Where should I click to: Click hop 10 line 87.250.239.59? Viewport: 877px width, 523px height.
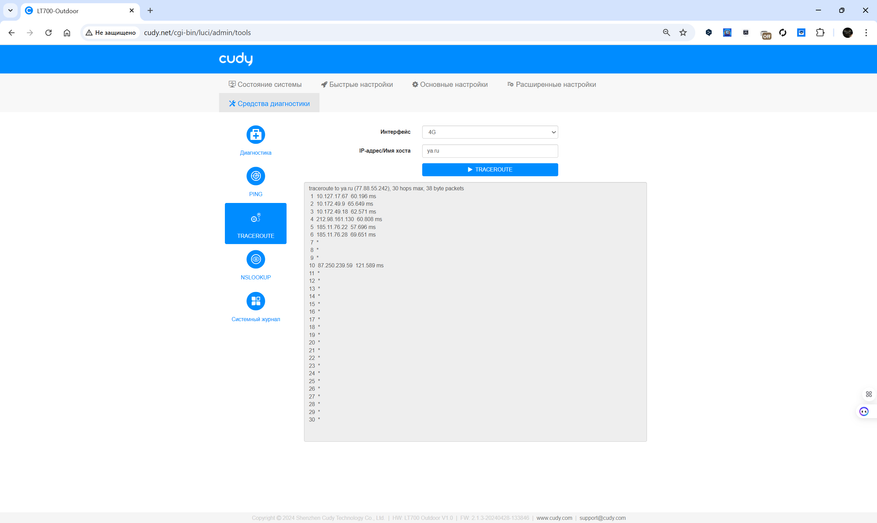click(x=346, y=266)
